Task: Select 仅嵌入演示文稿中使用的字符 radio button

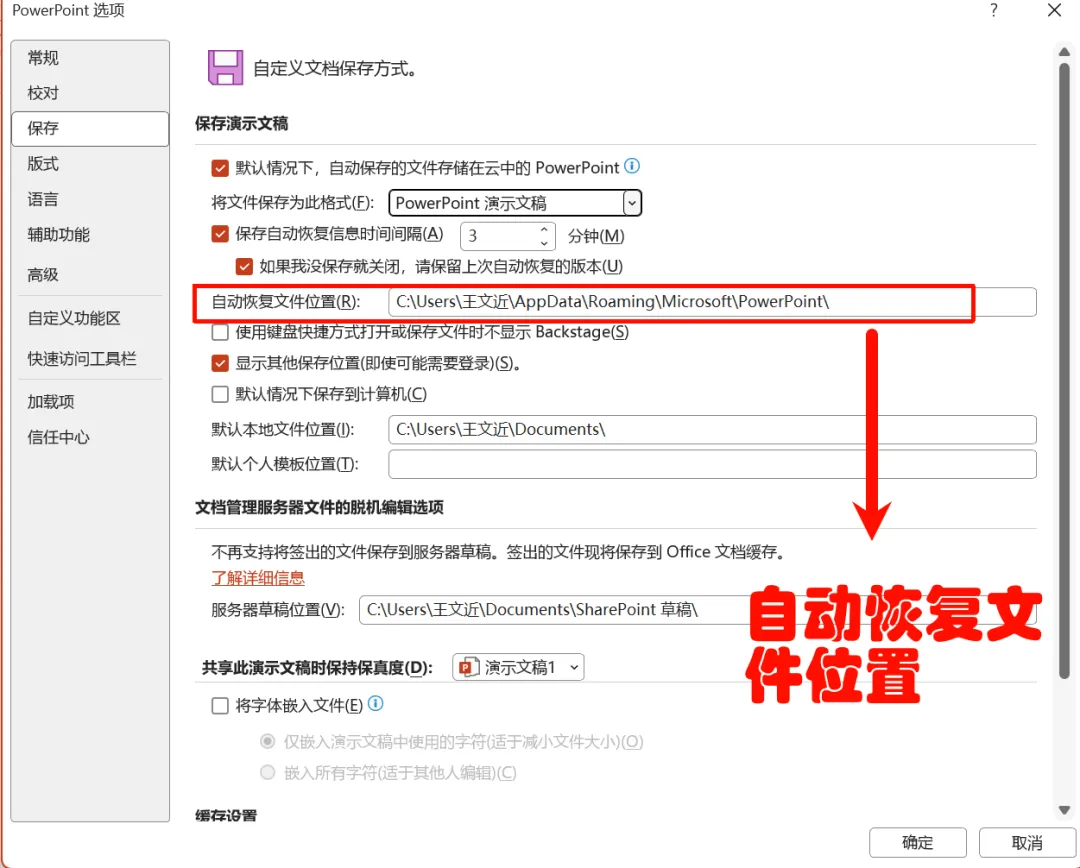Action: (267, 741)
